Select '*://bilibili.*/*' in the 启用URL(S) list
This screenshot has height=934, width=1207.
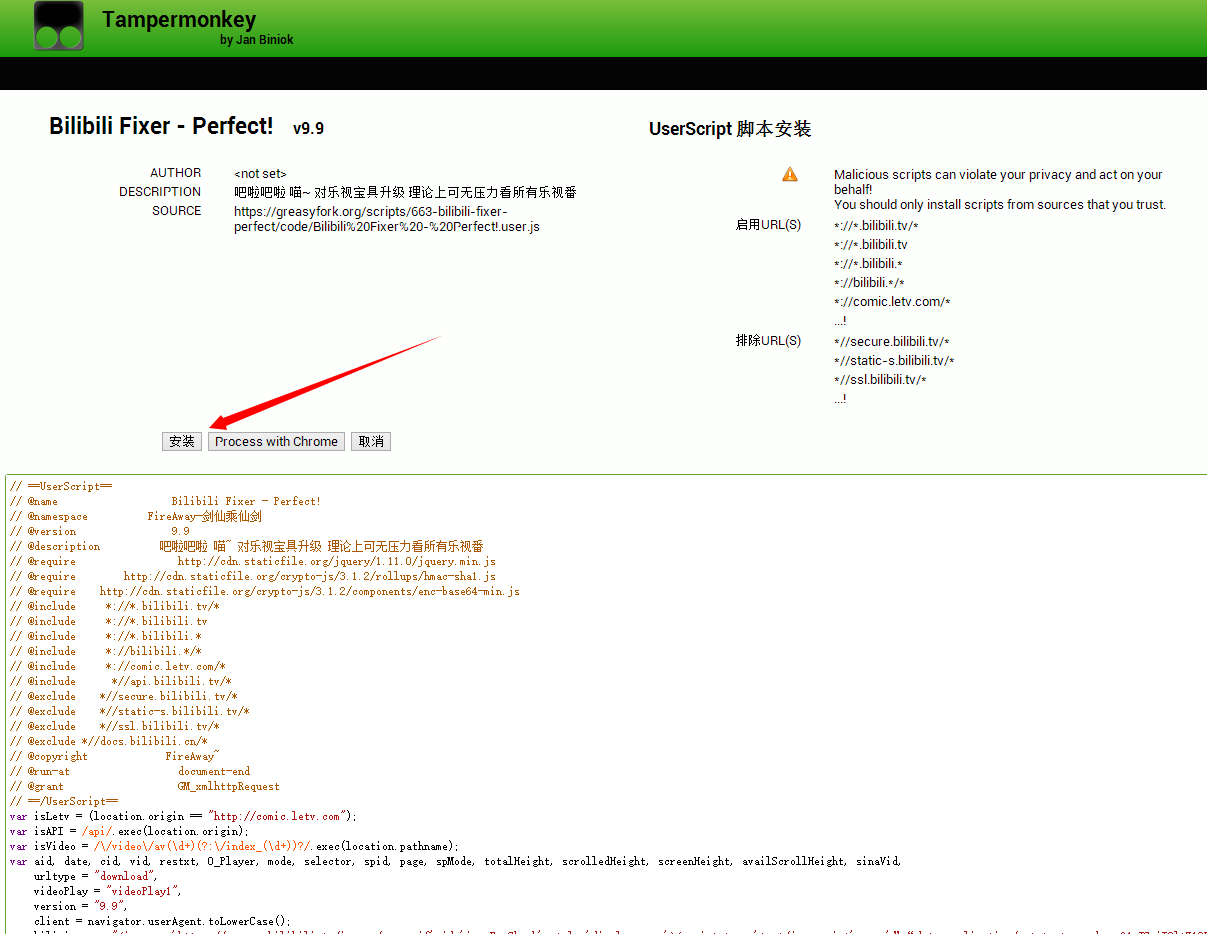pyautogui.click(x=869, y=283)
